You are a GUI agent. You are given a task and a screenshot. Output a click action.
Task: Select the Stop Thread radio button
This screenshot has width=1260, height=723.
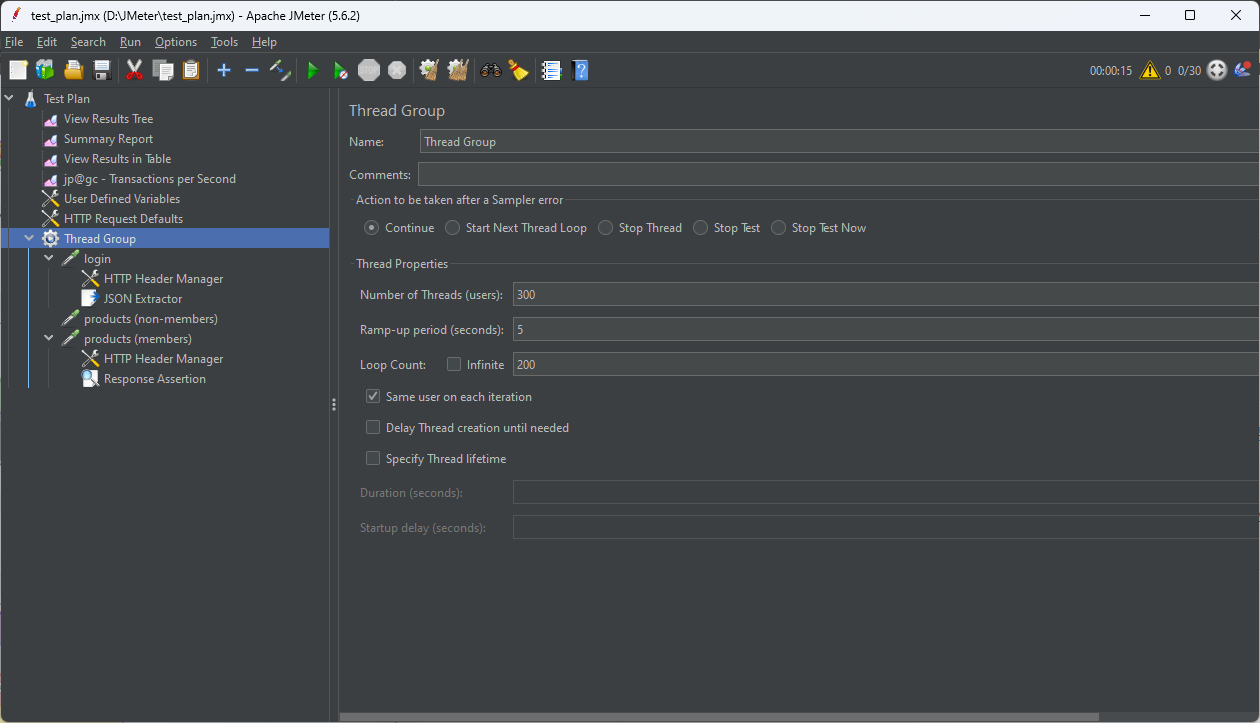tap(605, 228)
